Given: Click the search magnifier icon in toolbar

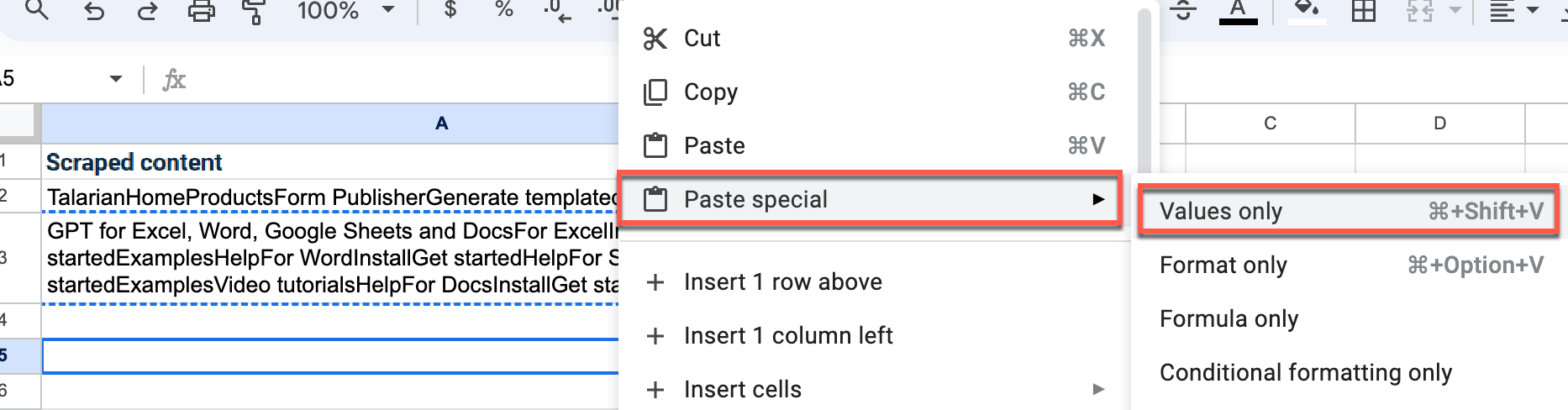Looking at the screenshot, I should coord(37,10).
